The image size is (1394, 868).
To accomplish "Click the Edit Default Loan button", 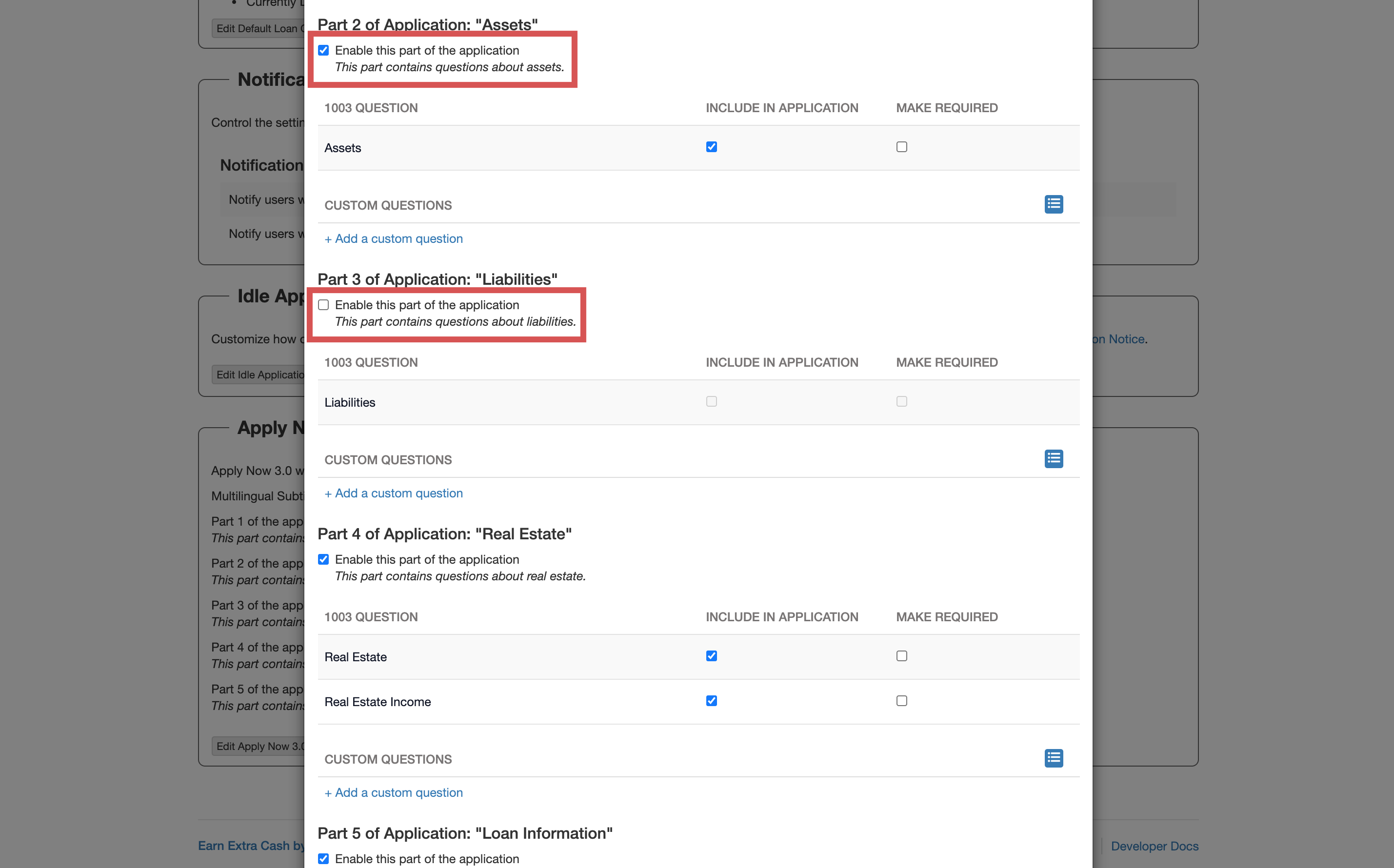I will pyautogui.click(x=259, y=29).
